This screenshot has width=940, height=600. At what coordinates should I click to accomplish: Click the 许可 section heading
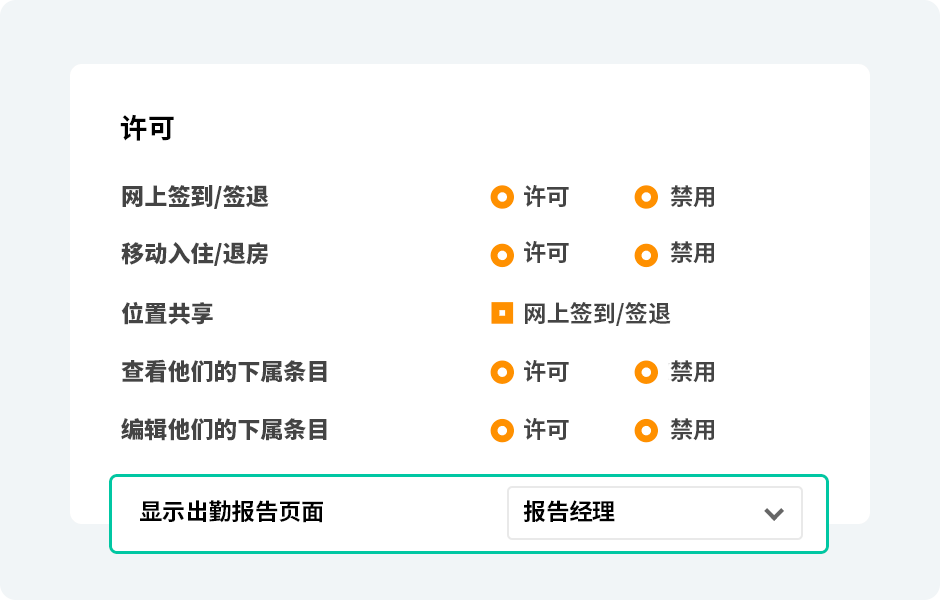[147, 129]
